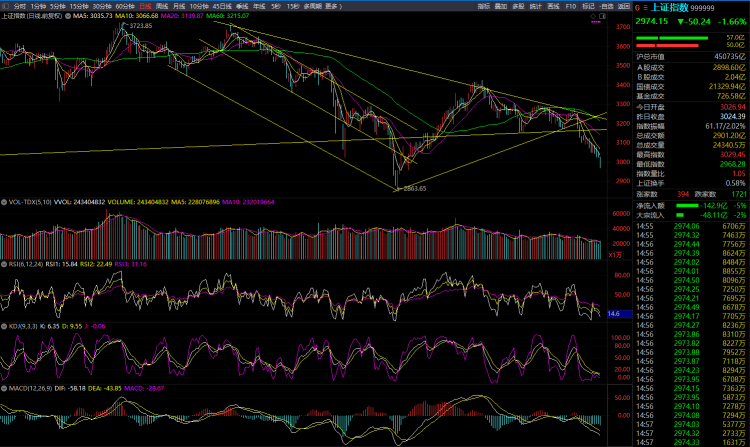Click the round icon beside MACD indicator label

(x=4, y=387)
